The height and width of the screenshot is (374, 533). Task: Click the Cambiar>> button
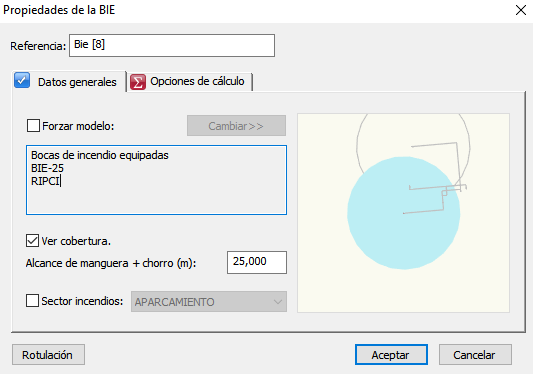[236, 126]
